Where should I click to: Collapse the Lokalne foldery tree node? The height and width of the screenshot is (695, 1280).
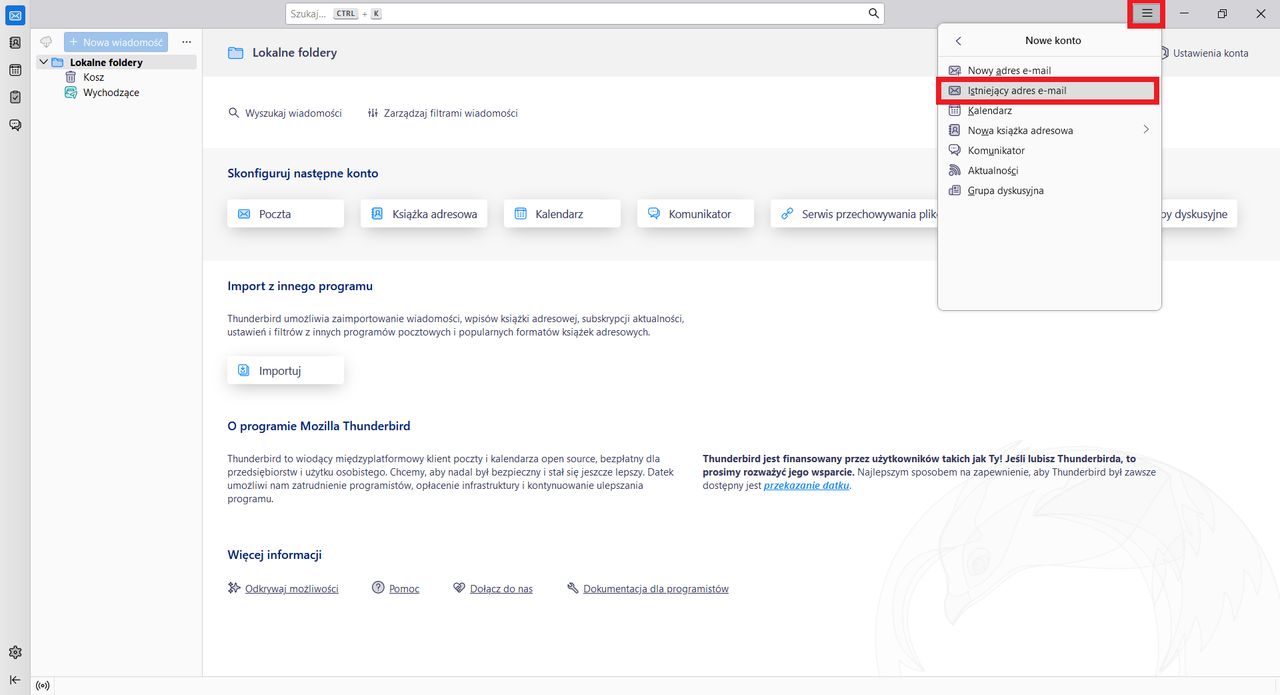pos(43,62)
